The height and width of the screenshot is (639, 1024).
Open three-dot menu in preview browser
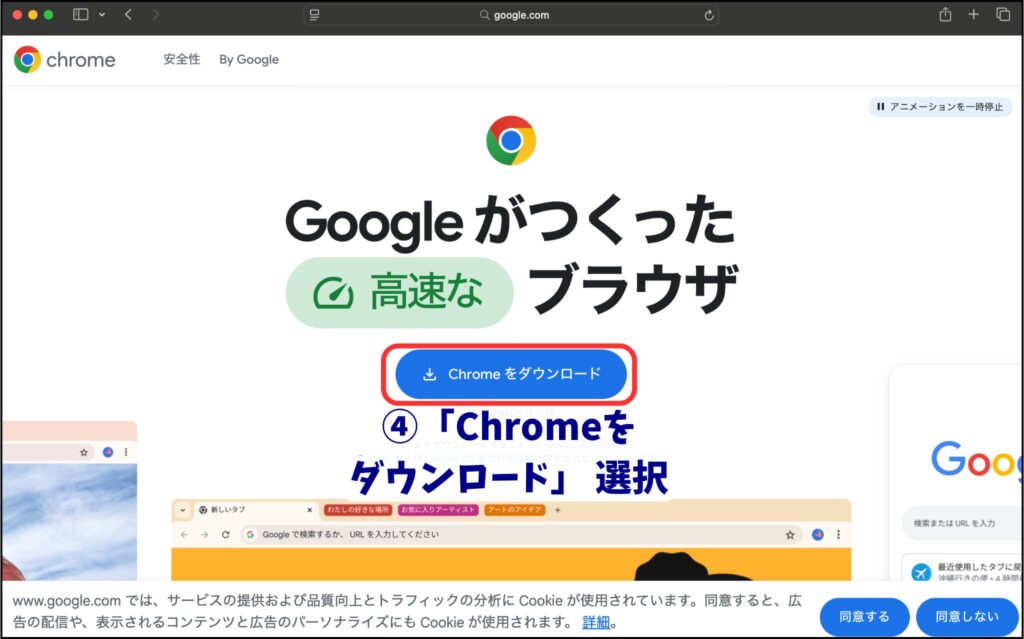pyautogui.click(x=839, y=534)
